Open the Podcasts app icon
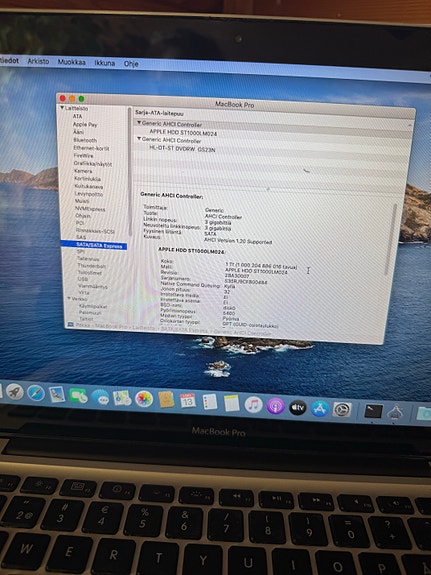The width and height of the screenshot is (431, 575). coord(275,406)
